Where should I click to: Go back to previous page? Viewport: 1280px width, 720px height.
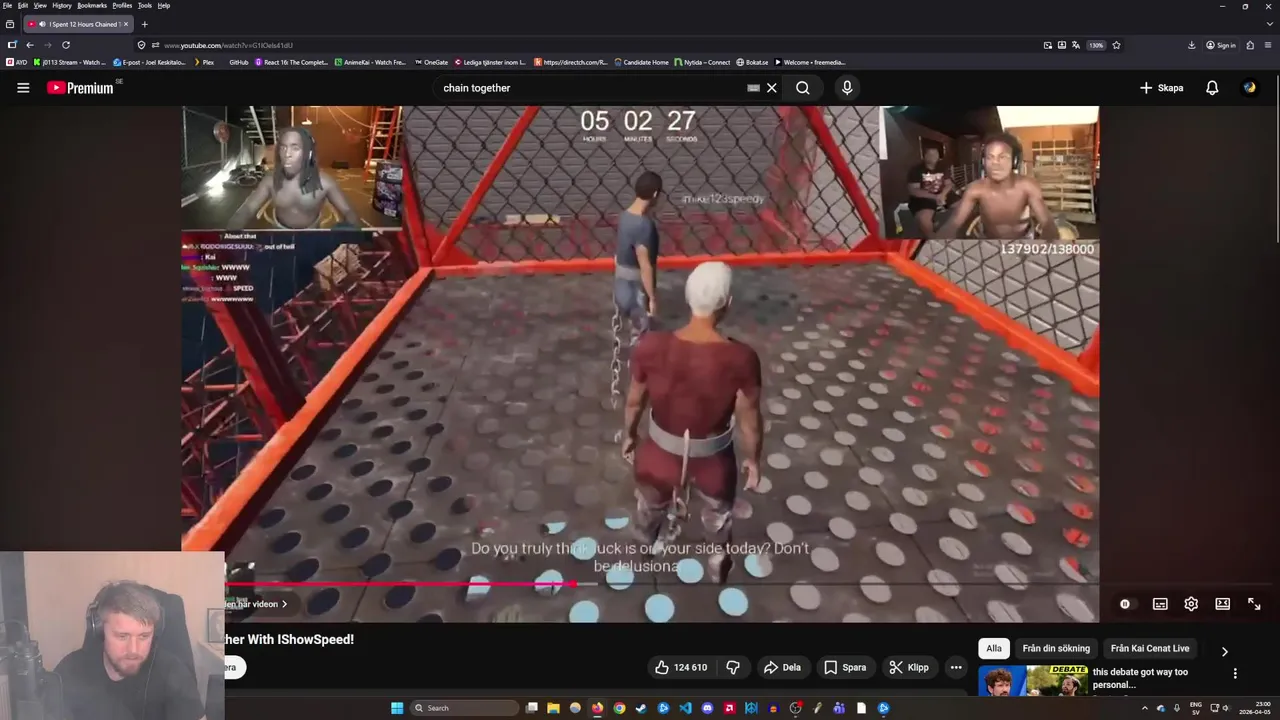coord(30,45)
